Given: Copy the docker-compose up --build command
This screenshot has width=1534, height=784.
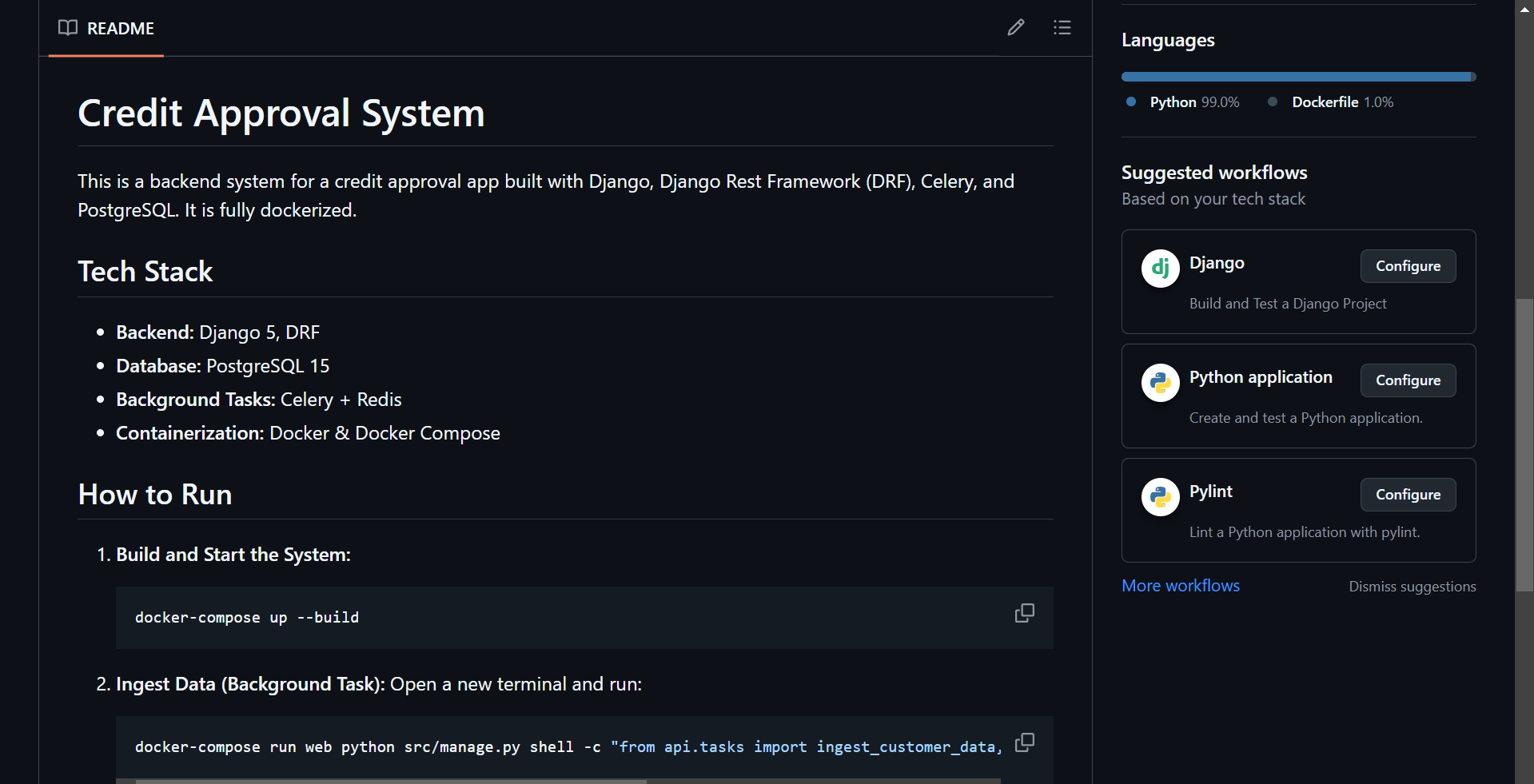Looking at the screenshot, I should [1024, 613].
